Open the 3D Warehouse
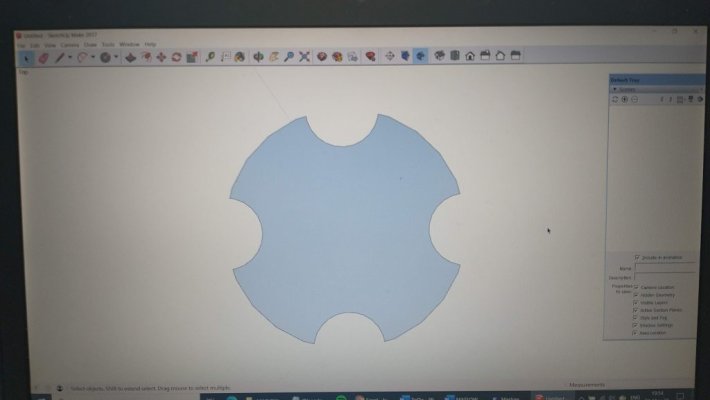Screen dimensions: 710x400 tap(321, 57)
